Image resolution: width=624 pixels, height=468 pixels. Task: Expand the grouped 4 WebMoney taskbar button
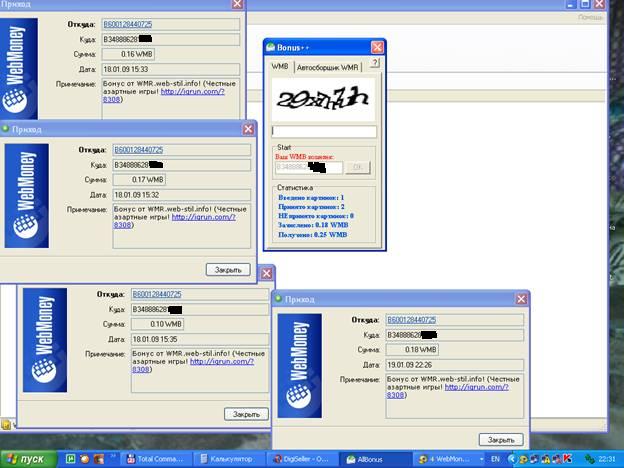pyautogui.click(x=449, y=459)
